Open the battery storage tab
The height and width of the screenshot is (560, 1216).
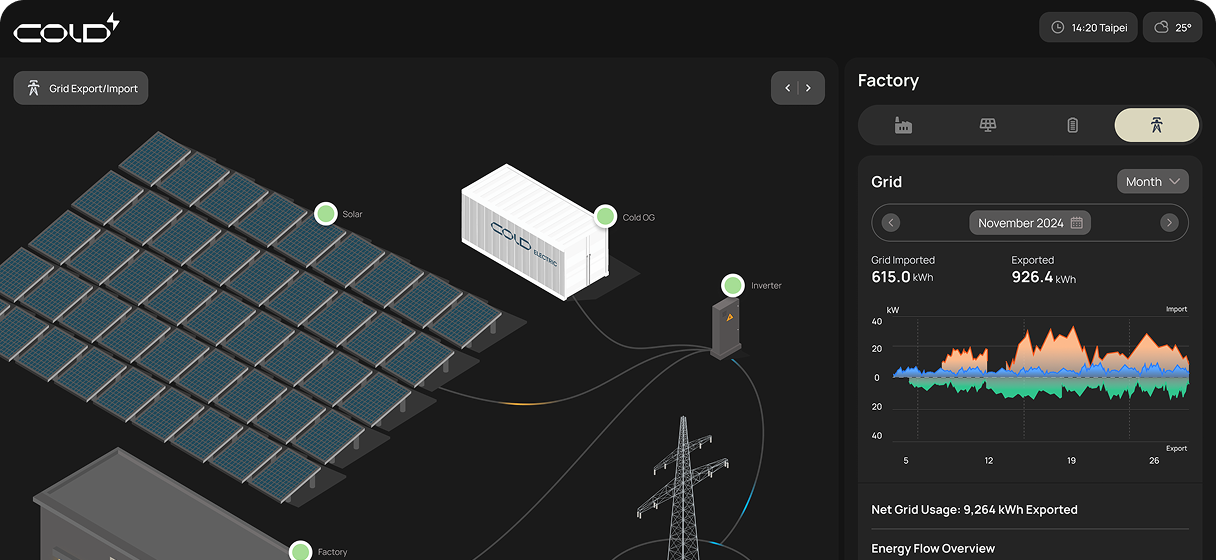tap(1072, 125)
